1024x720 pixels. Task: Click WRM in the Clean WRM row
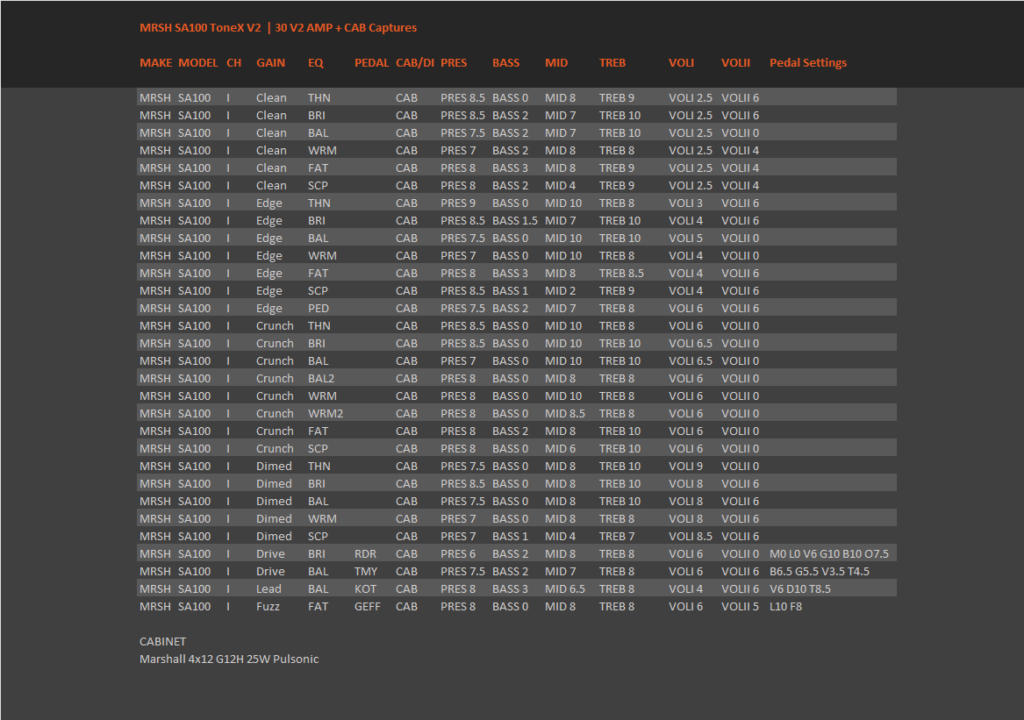(x=323, y=151)
